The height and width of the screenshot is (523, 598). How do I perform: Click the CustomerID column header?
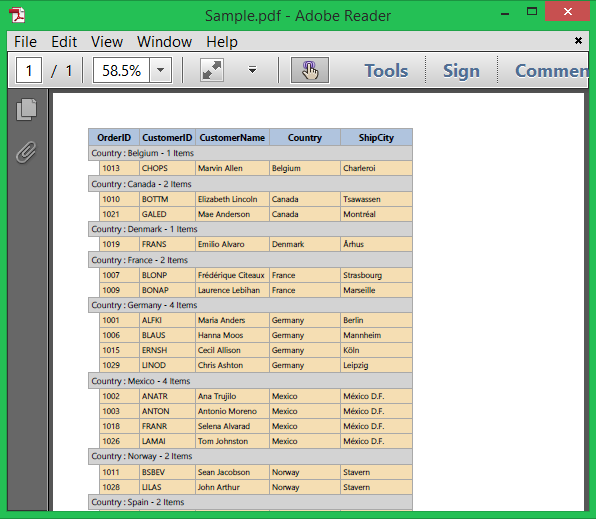tap(167, 138)
